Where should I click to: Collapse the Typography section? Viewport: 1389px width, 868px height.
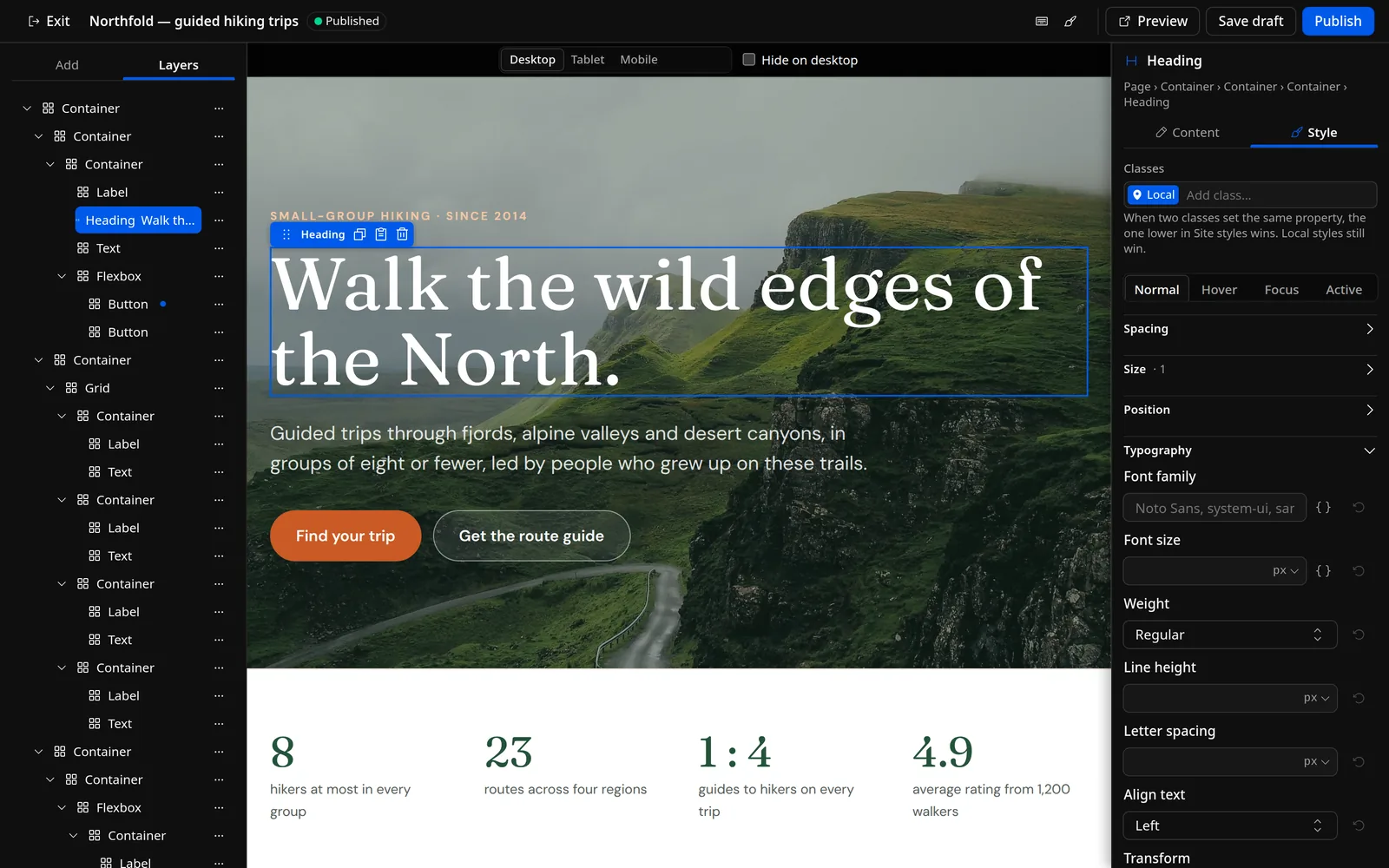1250,450
